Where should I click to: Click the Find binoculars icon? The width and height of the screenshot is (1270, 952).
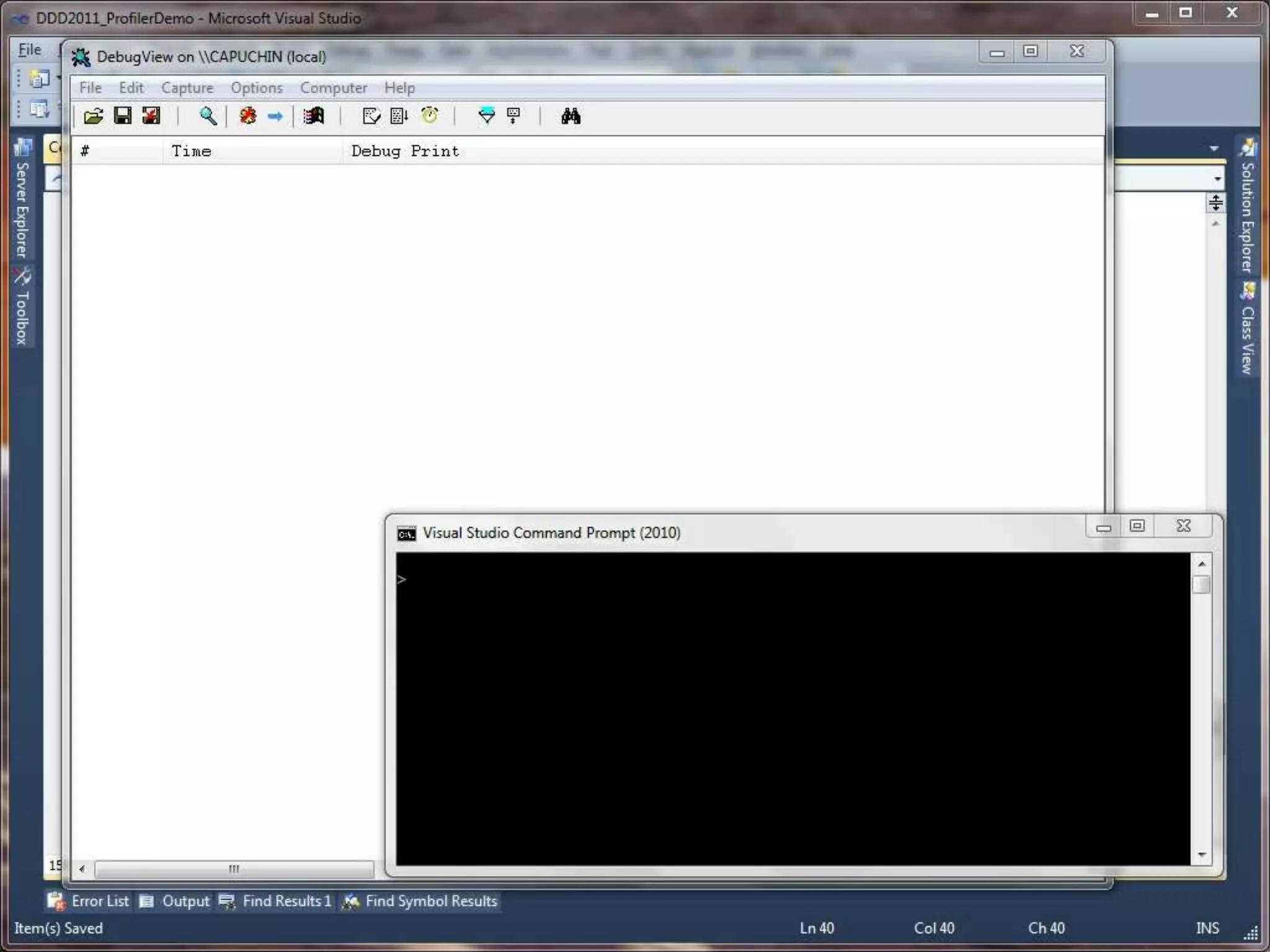tap(571, 116)
